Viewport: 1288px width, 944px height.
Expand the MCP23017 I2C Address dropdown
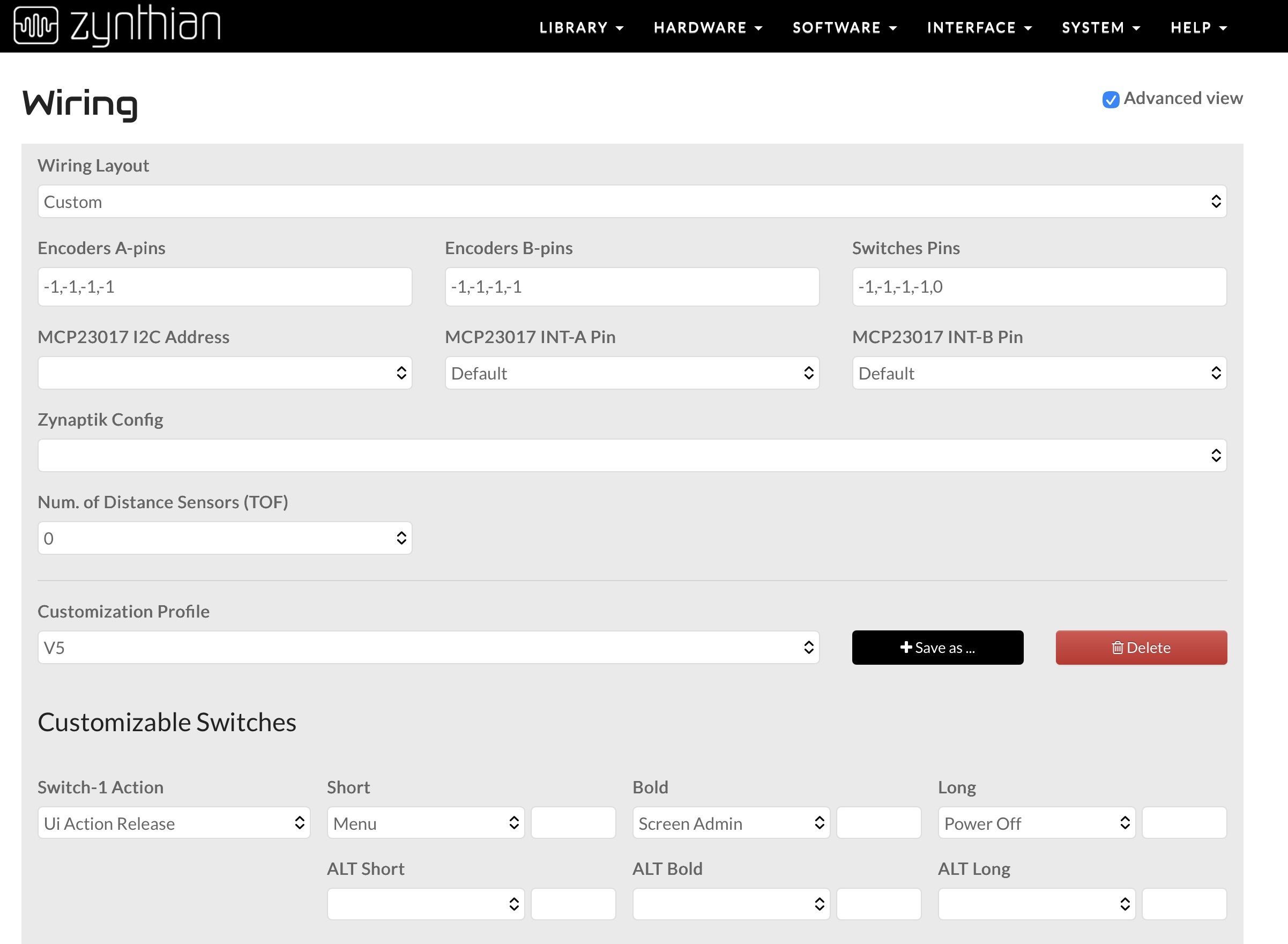[x=225, y=373]
